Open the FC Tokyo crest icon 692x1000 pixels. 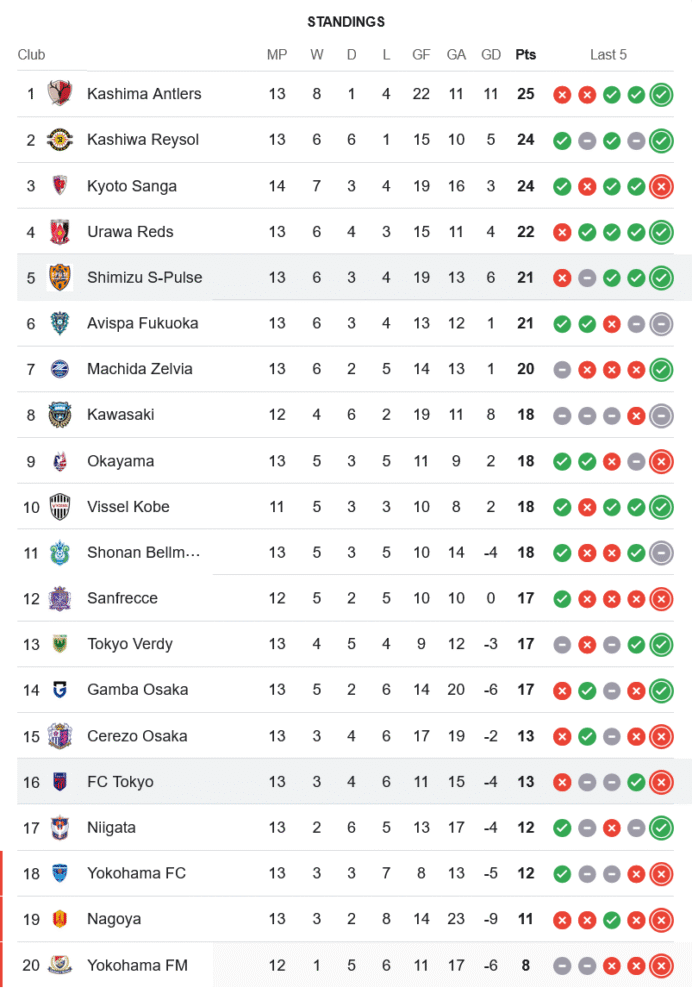60,782
